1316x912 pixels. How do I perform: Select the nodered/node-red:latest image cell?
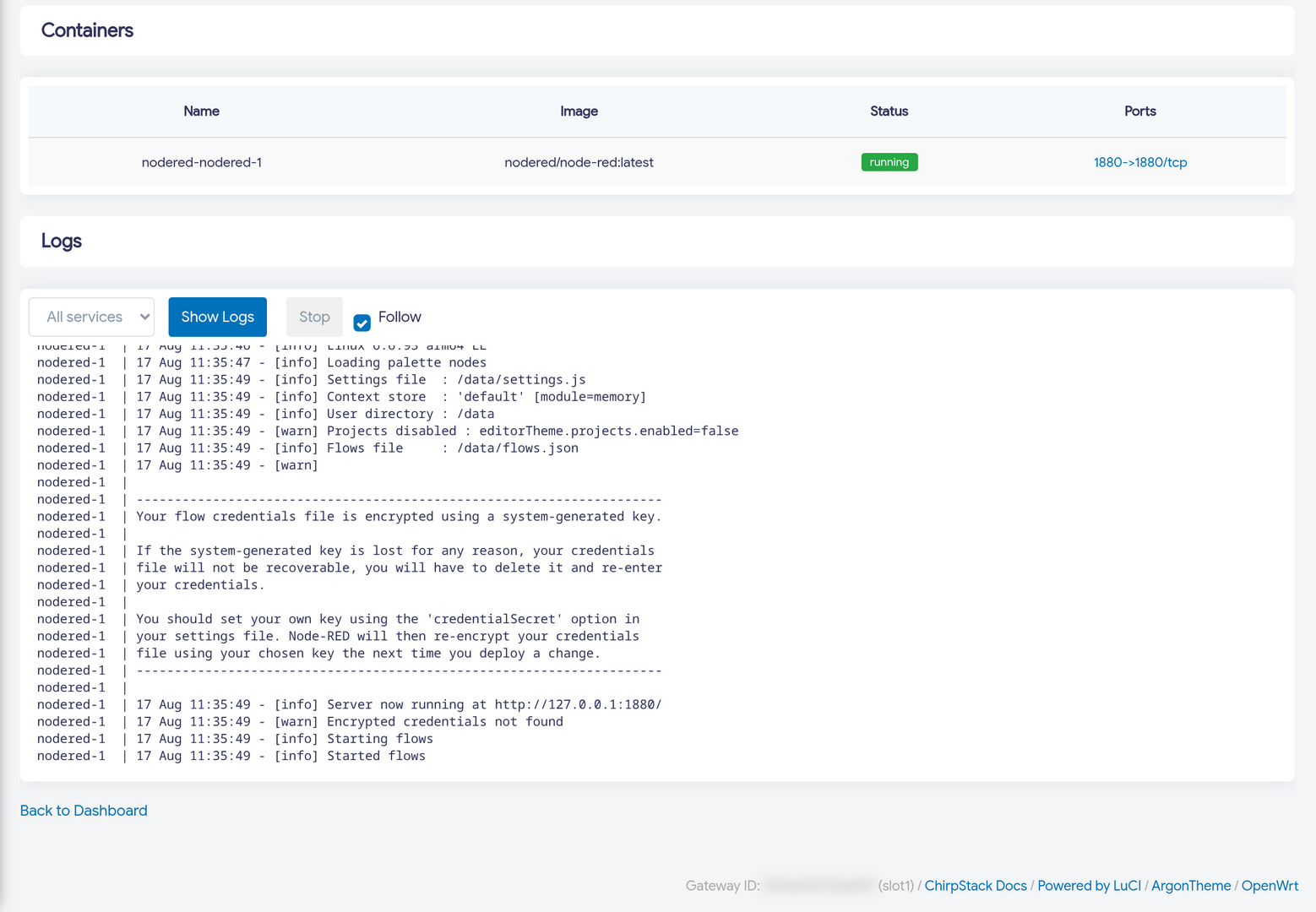[x=579, y=162]
